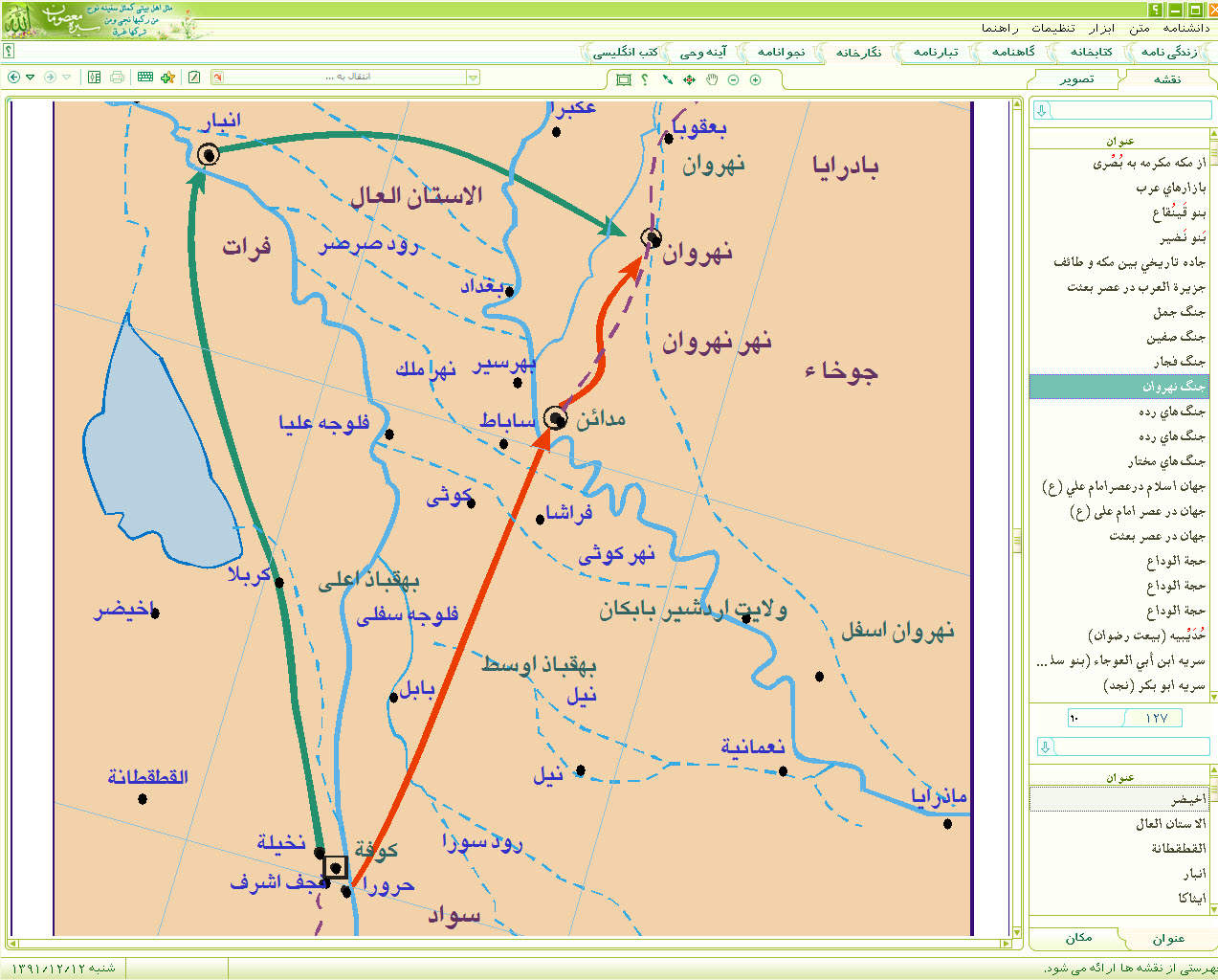Viewport: 1218px width, 980px height.
Task: Open the 'تنظیمات' menu
Action: 1052,29
